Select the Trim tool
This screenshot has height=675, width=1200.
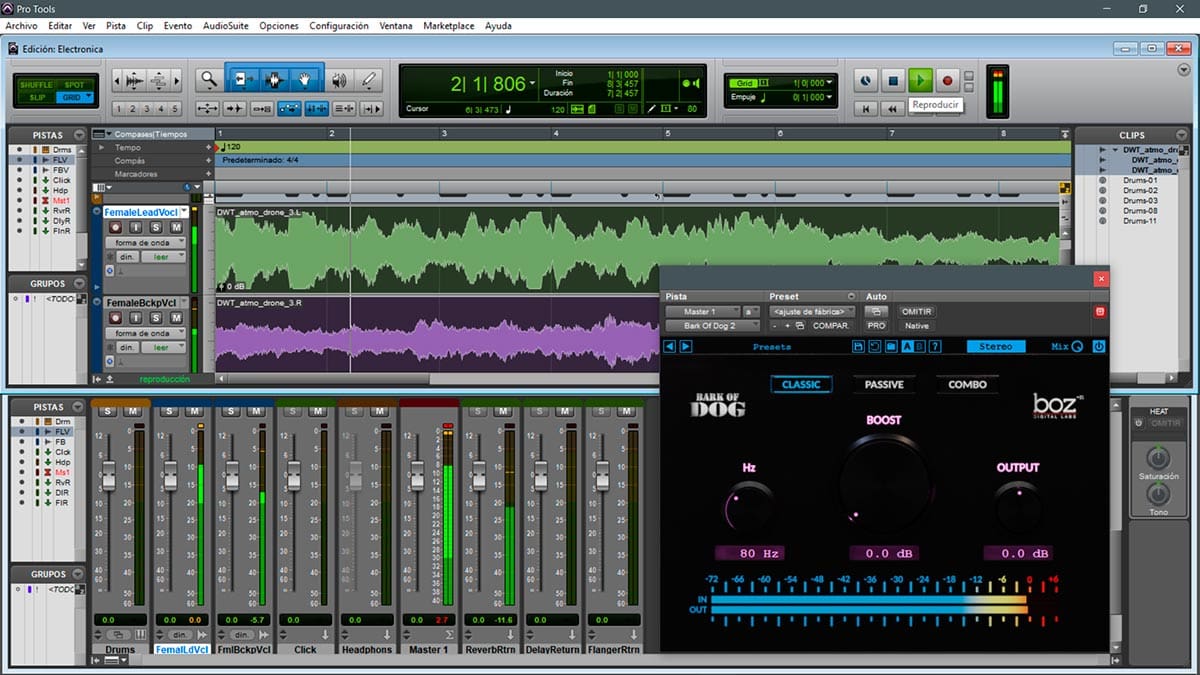243,80
